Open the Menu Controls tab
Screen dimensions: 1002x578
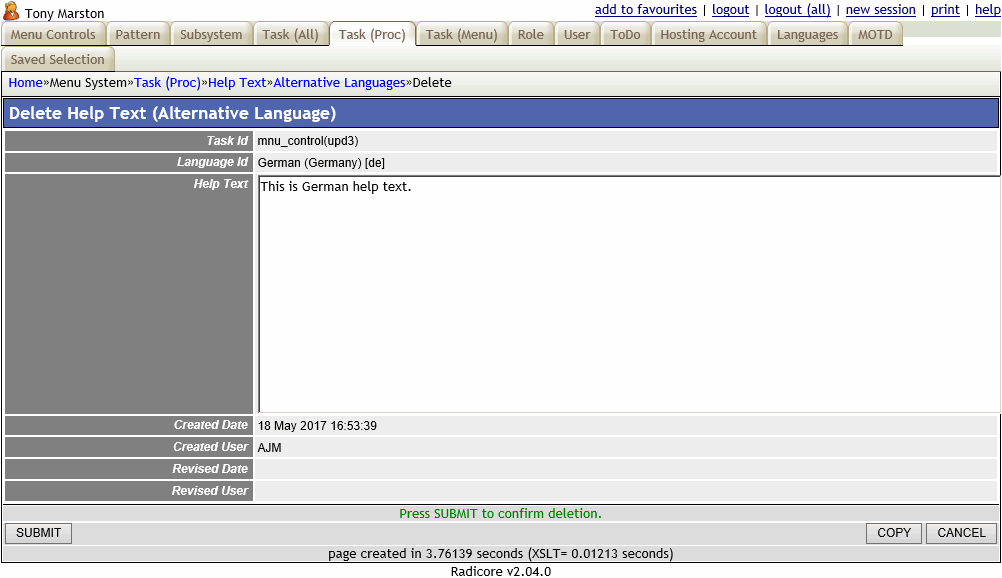click(53, 34)
